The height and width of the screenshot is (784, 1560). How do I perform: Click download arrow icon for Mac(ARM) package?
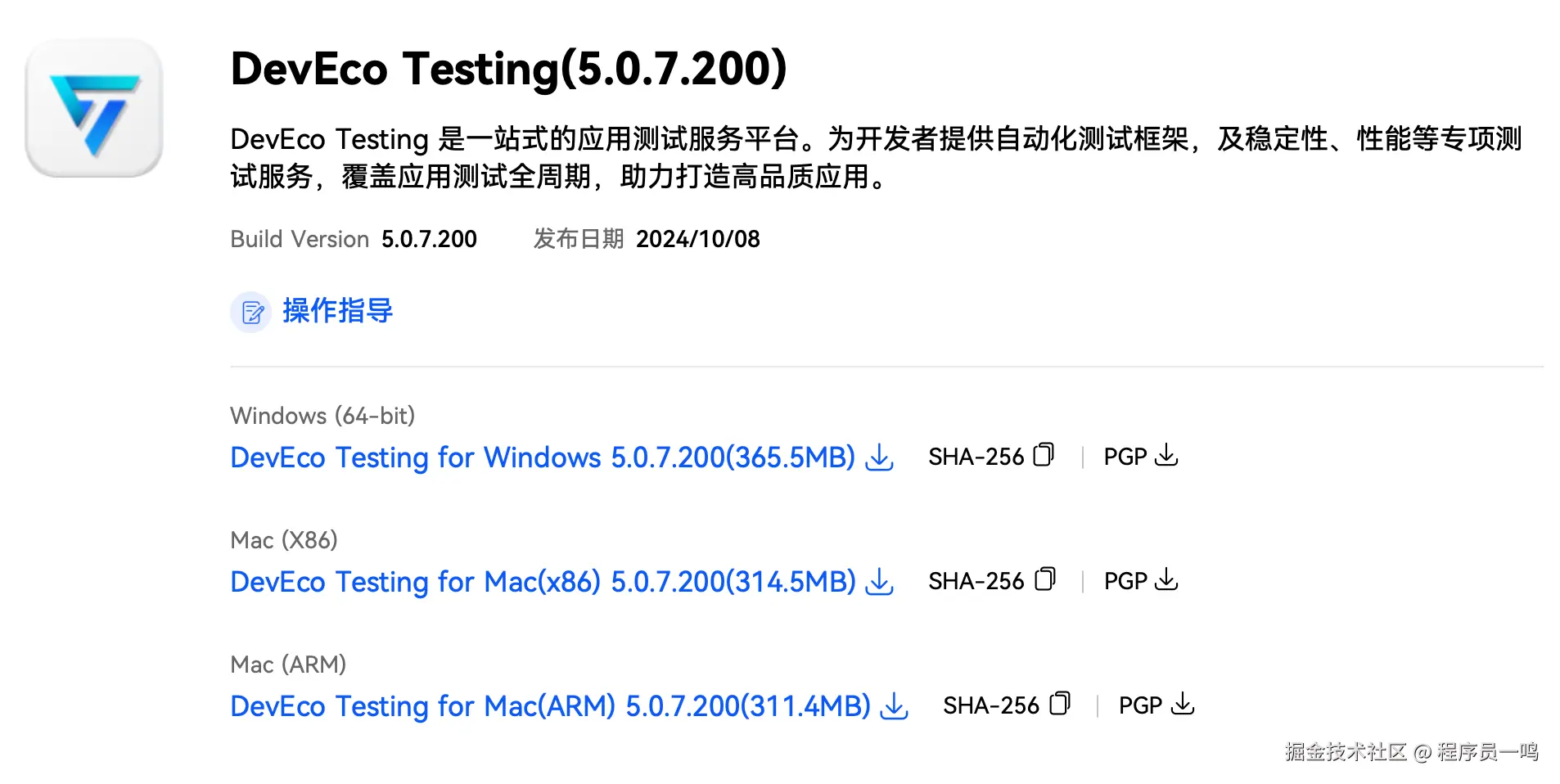point(895,705)
